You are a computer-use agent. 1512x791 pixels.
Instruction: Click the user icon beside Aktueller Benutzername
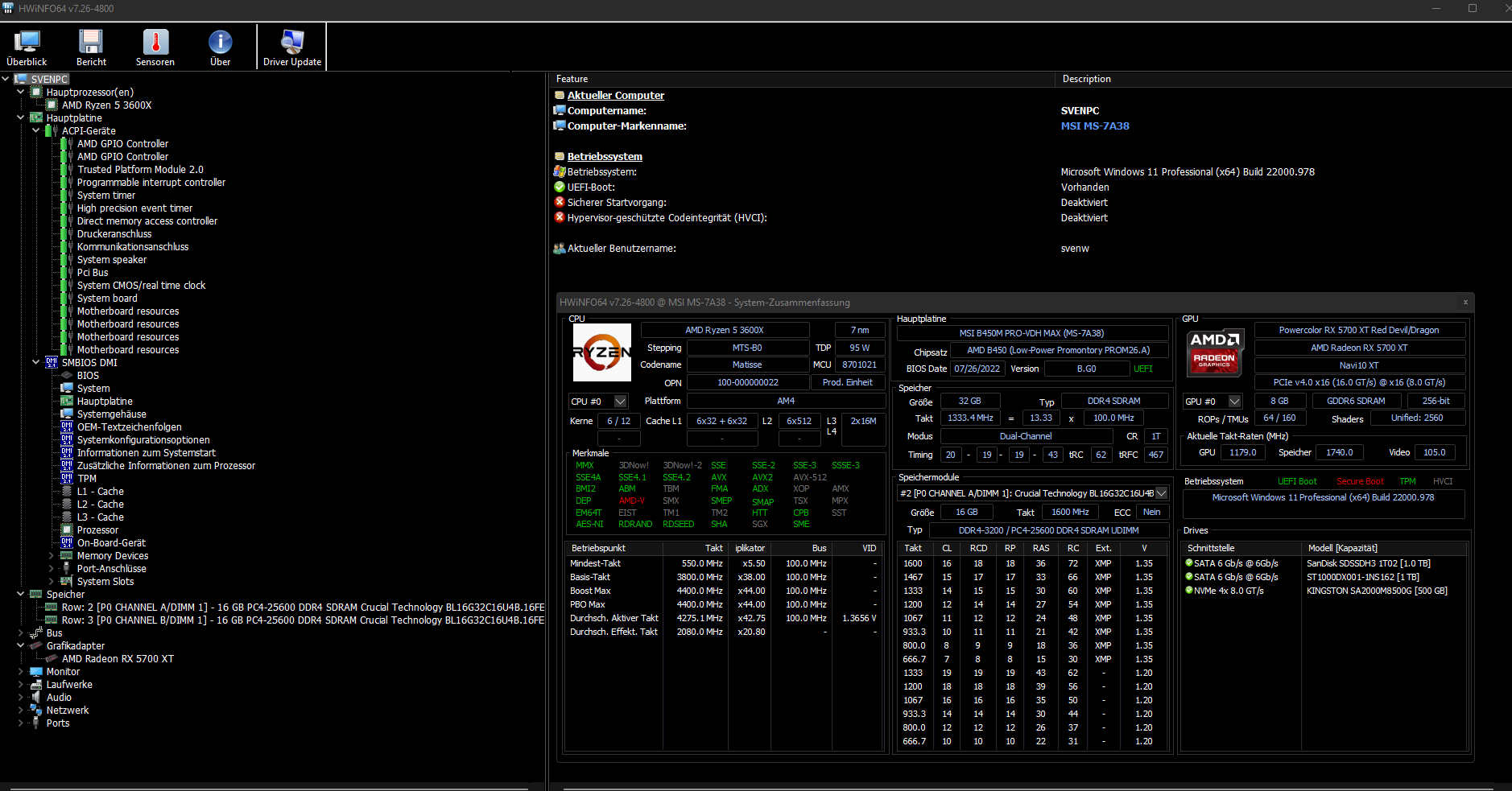point(560,248)
